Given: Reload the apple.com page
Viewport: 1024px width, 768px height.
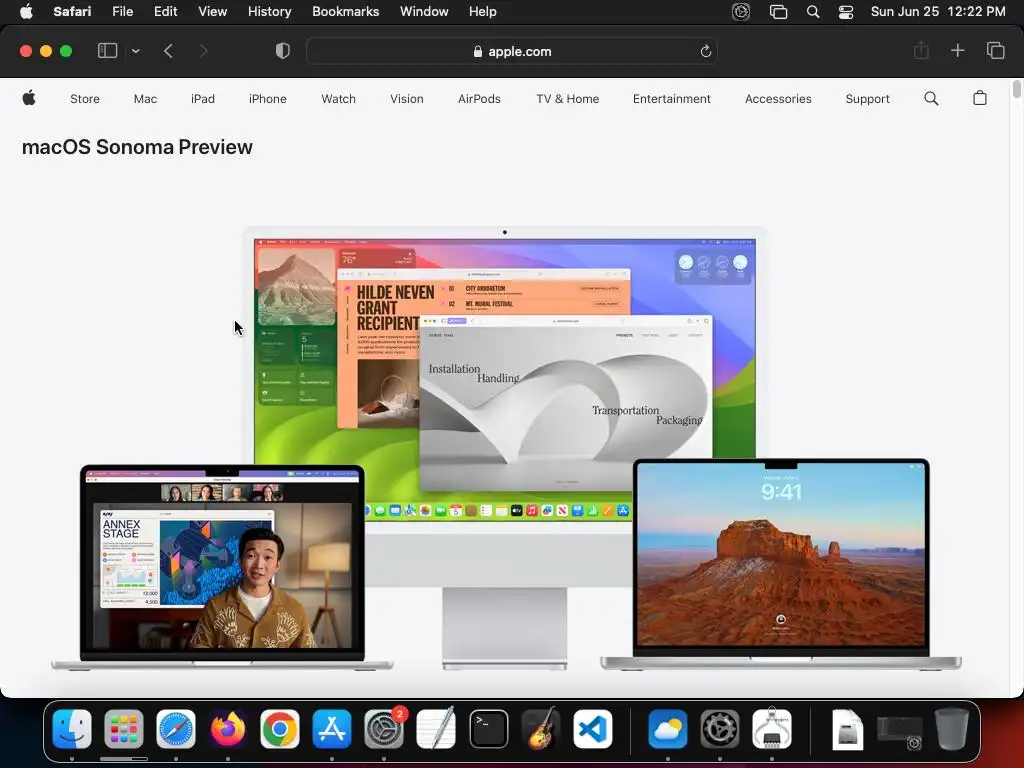Looking at the screenshot, I should click(705, 51).
